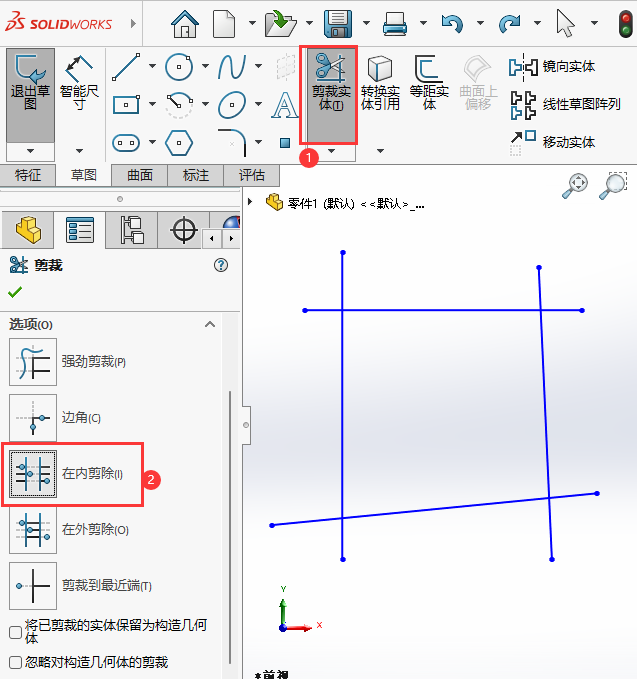Create a new document
637x679 pixels.
(224, 23)
